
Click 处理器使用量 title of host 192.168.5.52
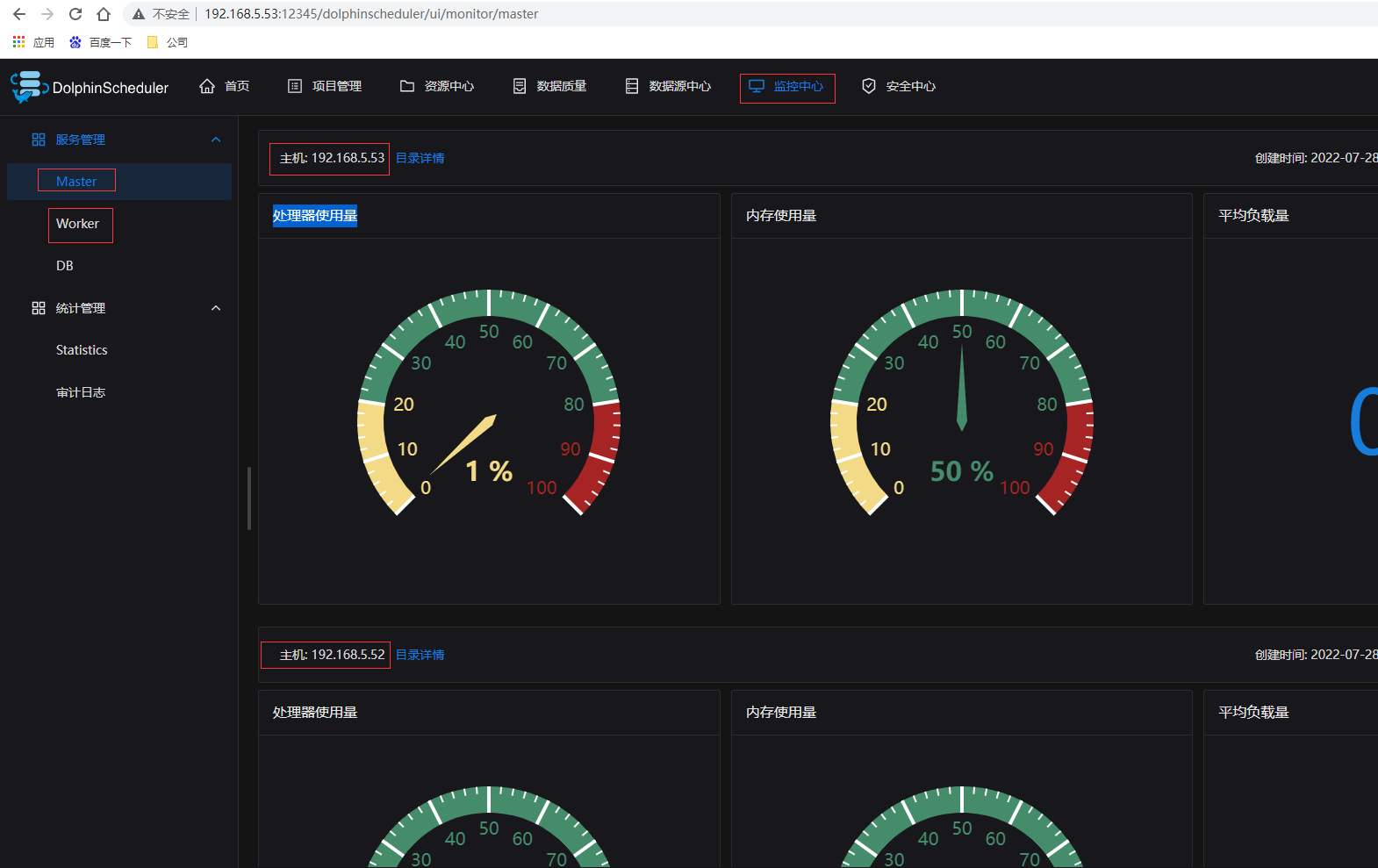click(315, 713)
